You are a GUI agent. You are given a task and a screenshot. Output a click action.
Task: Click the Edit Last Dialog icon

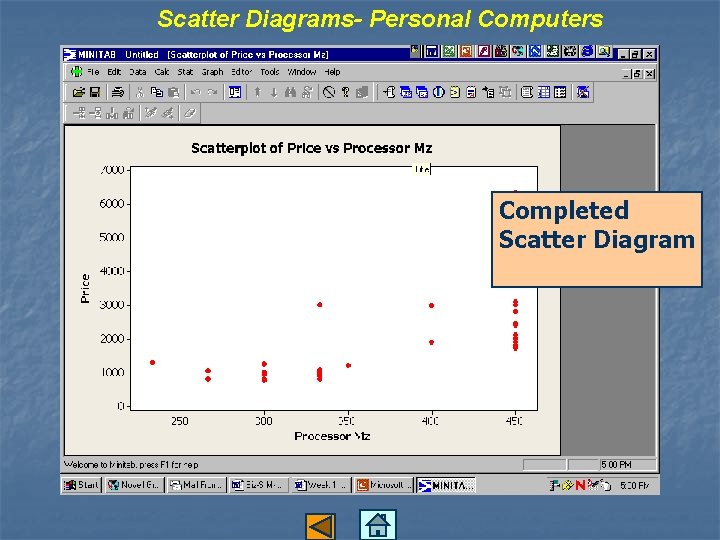click(235, 92)
